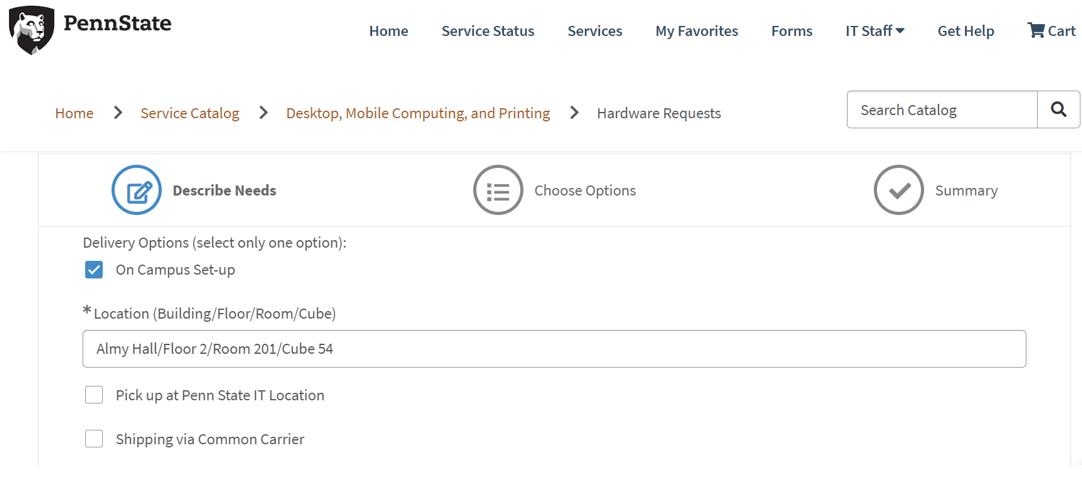This screenshot has width=1082, height=477.
Task: Open Desktop, Mobile Computing, and Printing breadcrumb
Action: pos(417,113)
